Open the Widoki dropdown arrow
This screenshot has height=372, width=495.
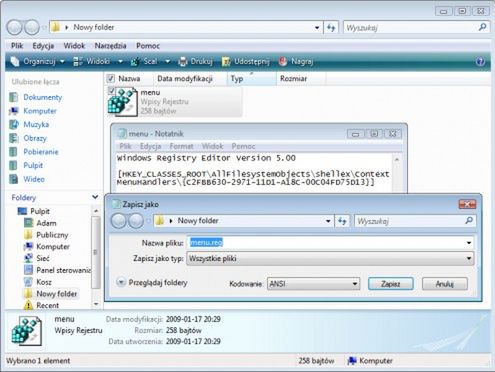tap(120, 61)
